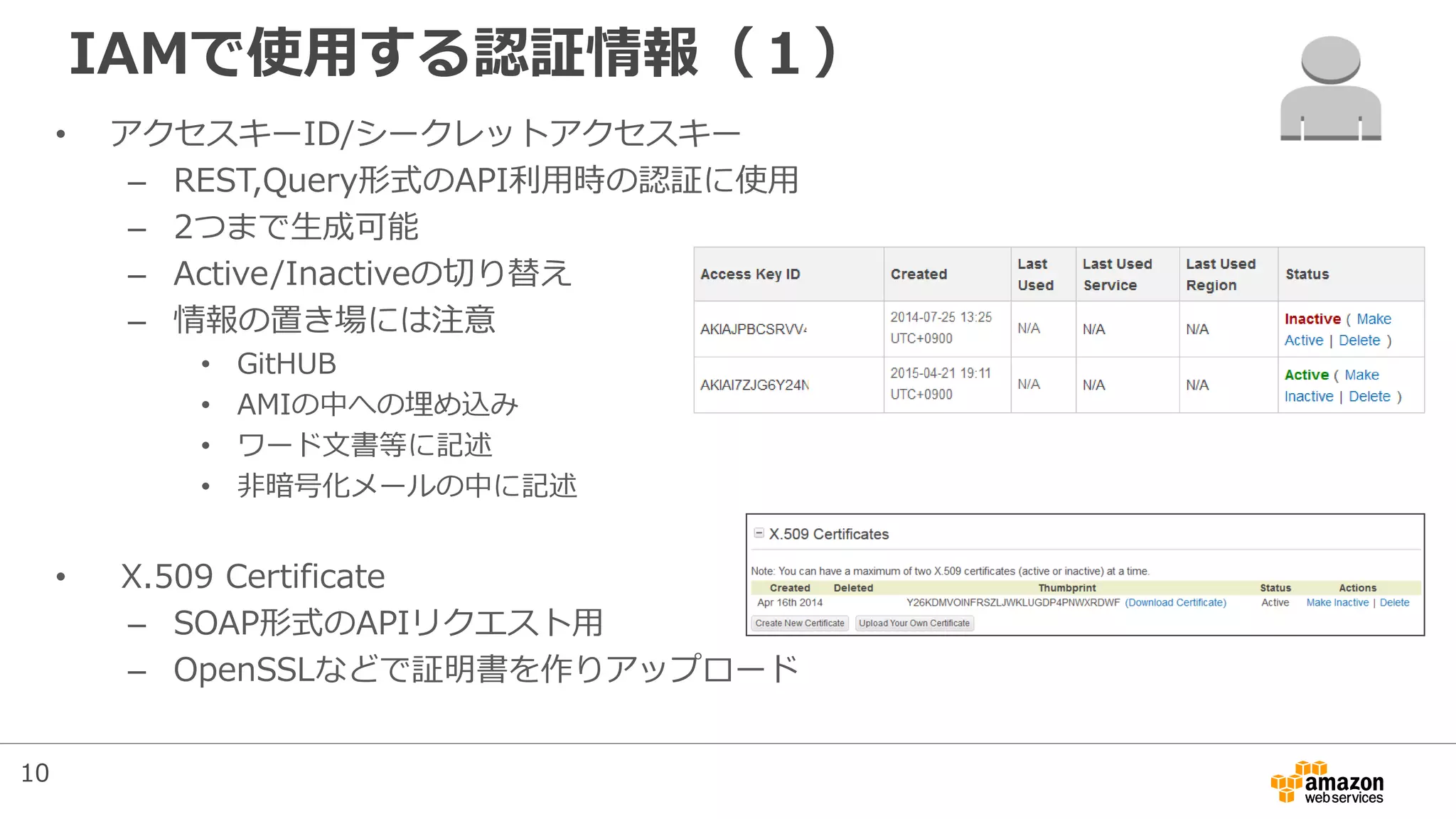The width and height of the screenshot is (1456, 819).
Task: Click Make Inactive in certificate Actions column
Action: click(1337, 602)
